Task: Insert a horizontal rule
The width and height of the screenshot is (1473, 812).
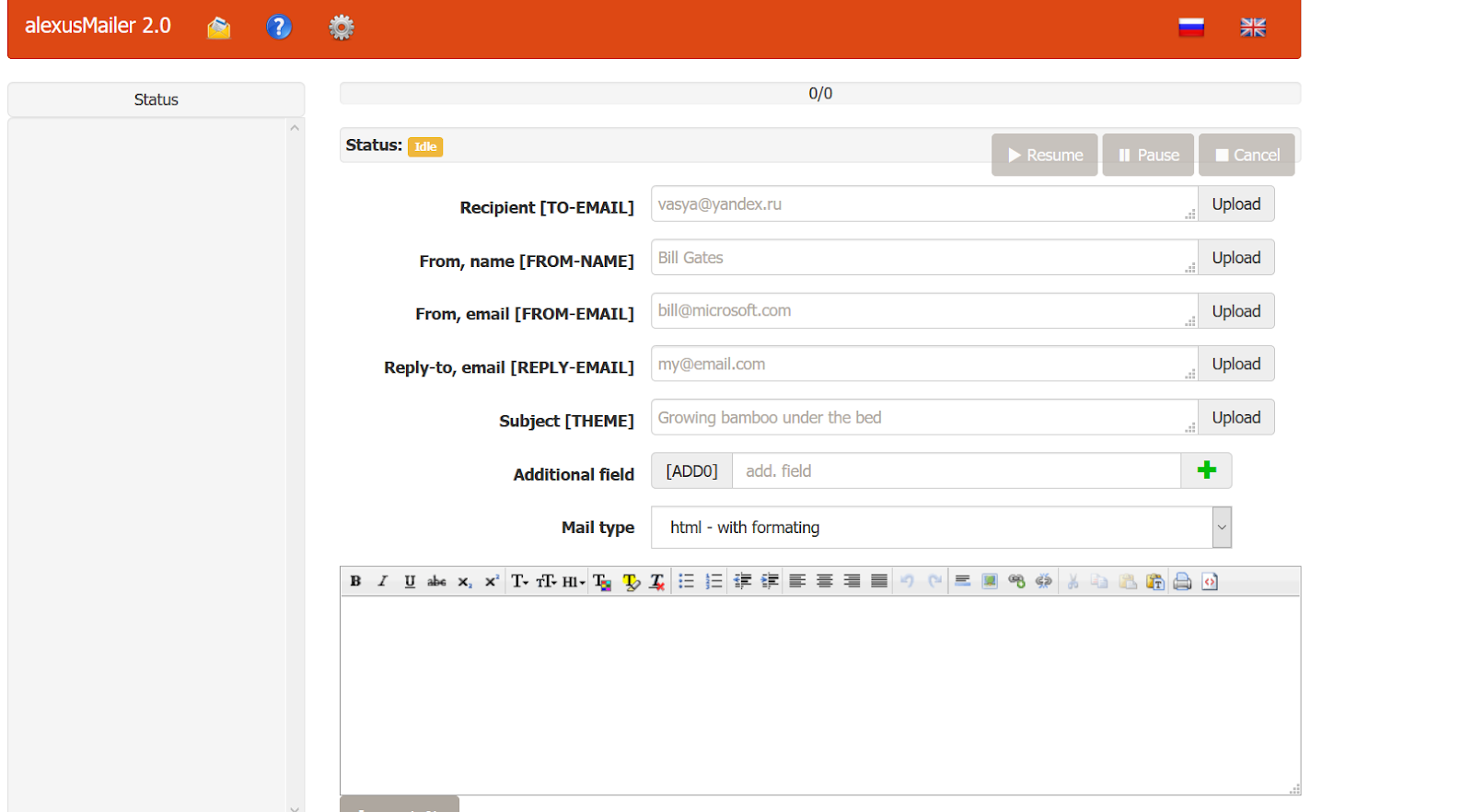Action: click(962, 581)
